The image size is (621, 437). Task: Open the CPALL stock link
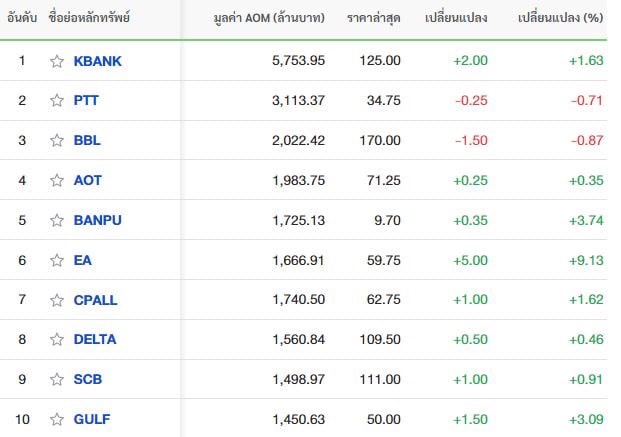[x=95, y=300]
